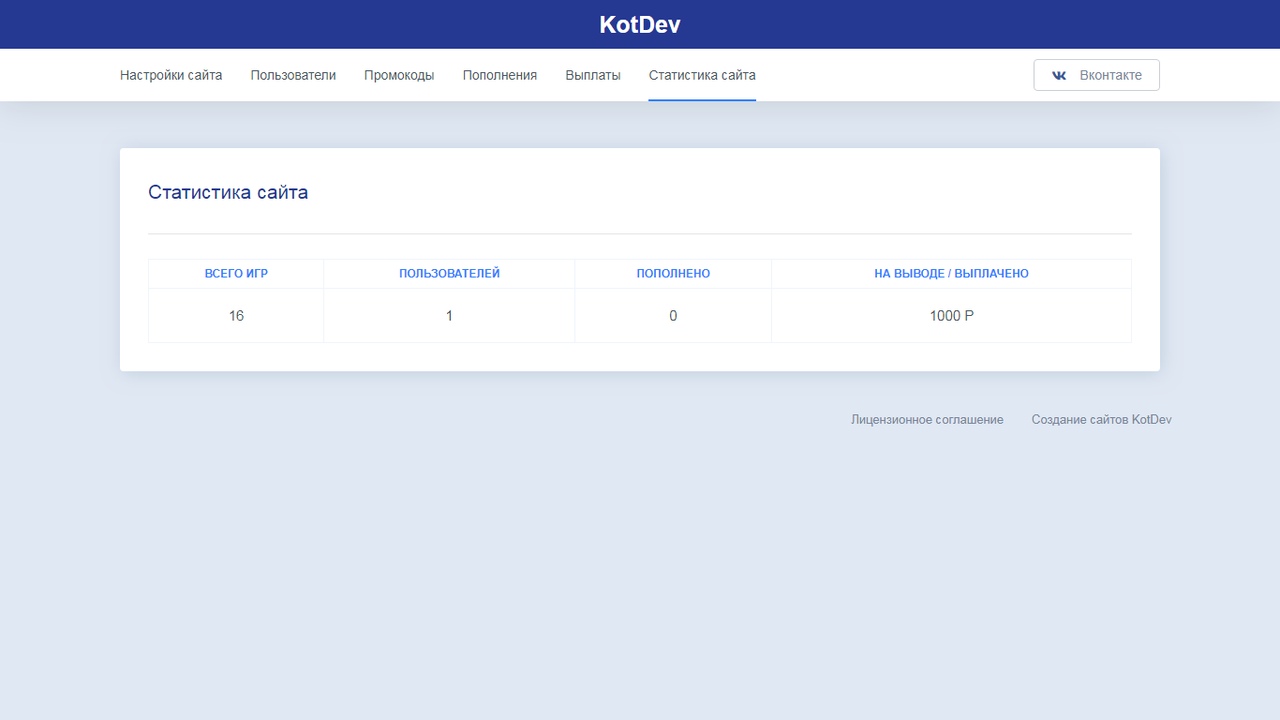Click the VK logo icon

[x=1059, y=75]
